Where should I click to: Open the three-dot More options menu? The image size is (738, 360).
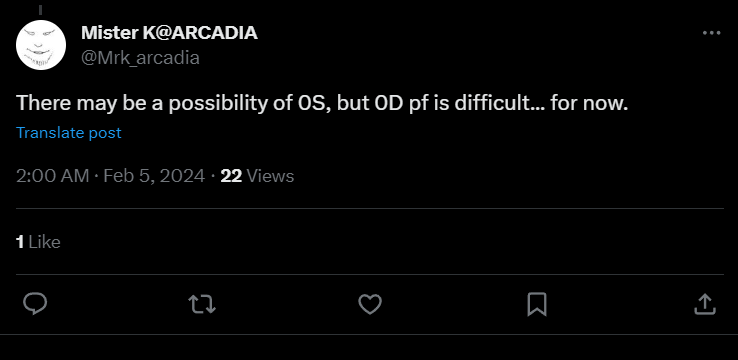pos(711,33)
